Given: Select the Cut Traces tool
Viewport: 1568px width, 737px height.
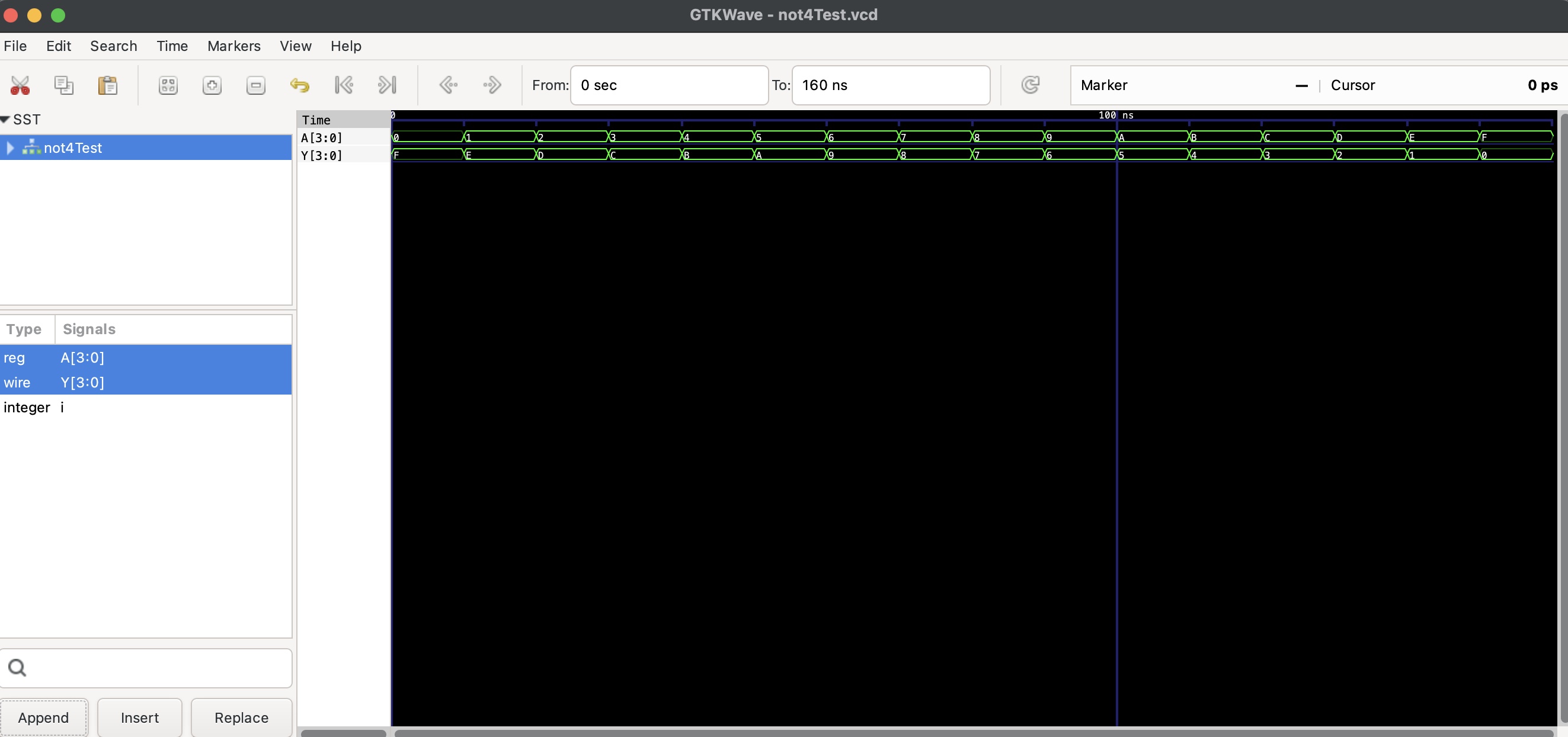Looking at the screenshot, I should 20,85.
